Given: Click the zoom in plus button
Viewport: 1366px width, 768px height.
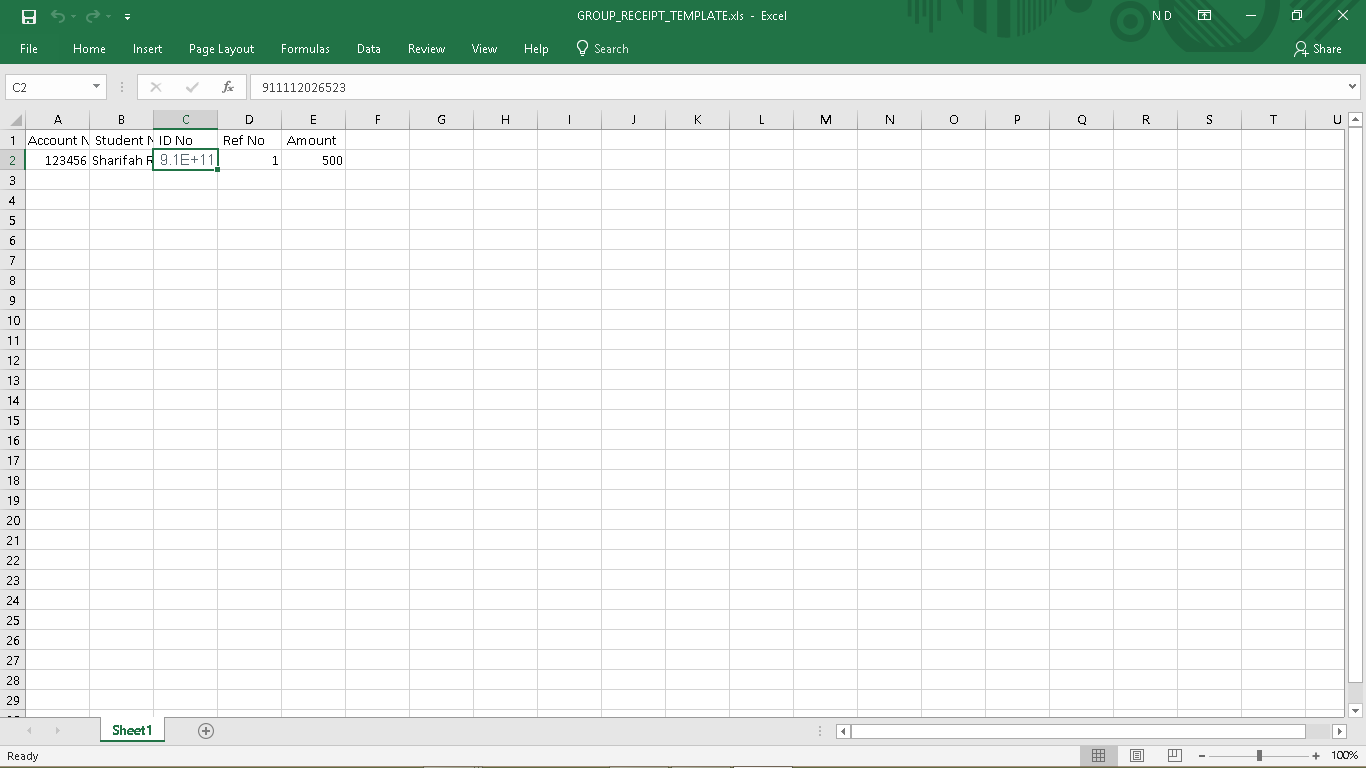Looking at the screenshot, I should point(1316,756).
